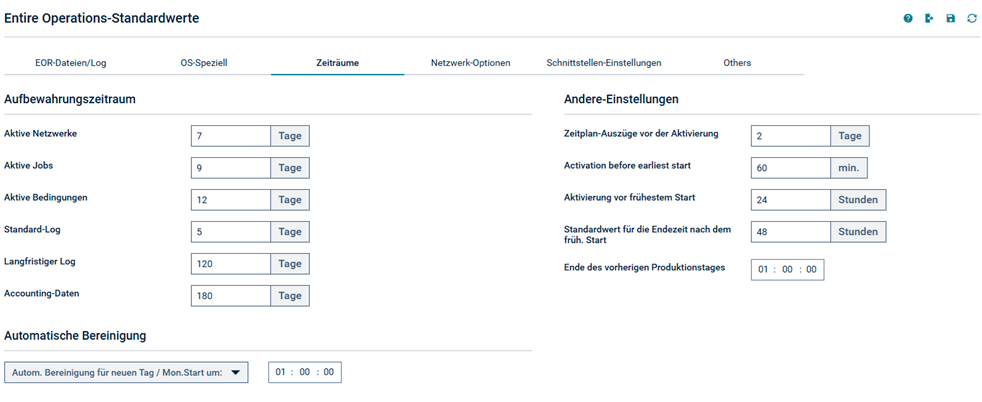
Task: Select the Zeiträume tab
Action: tap(338, 63)
